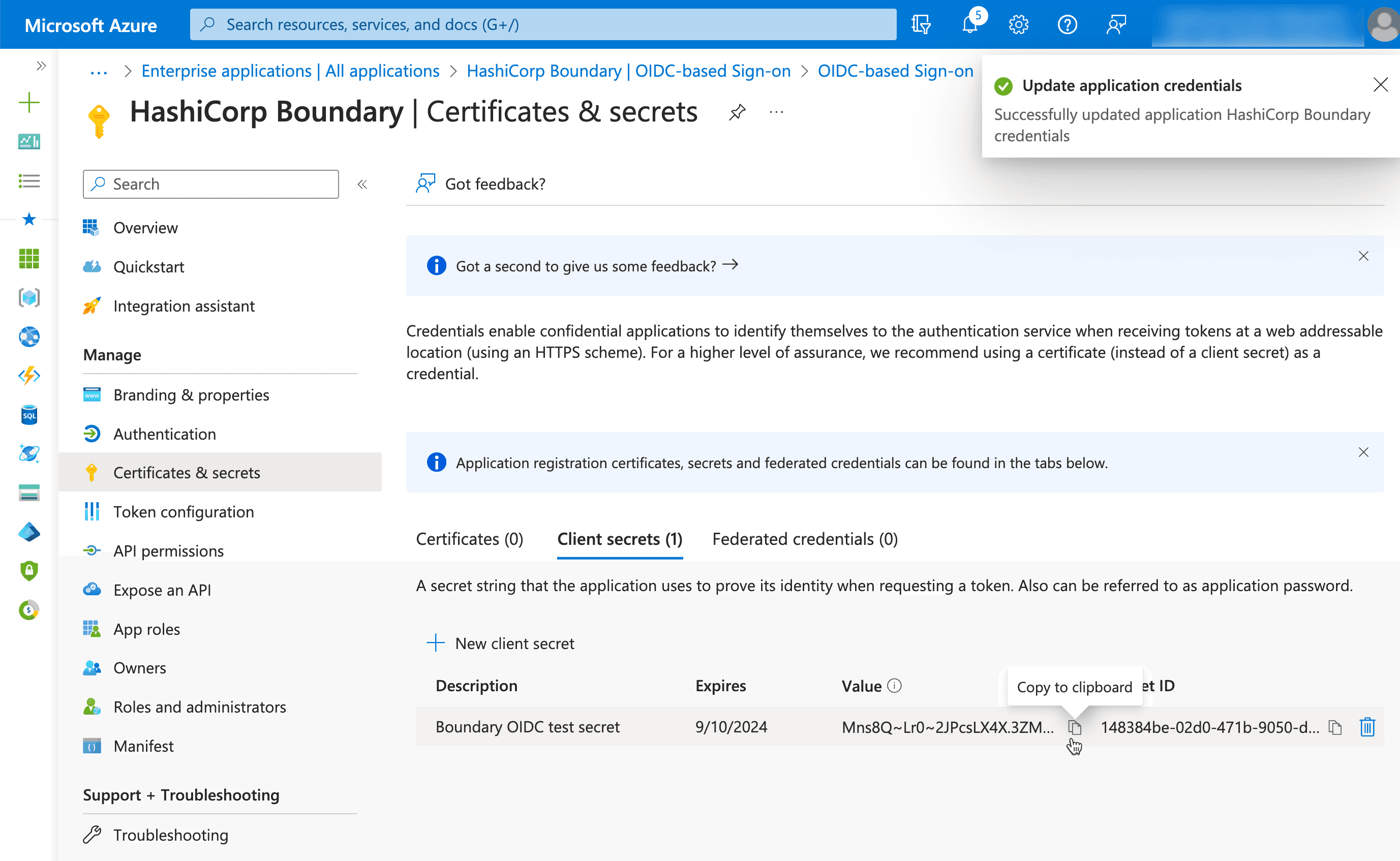Open Cost Management icon in left rail

point(29,610)
